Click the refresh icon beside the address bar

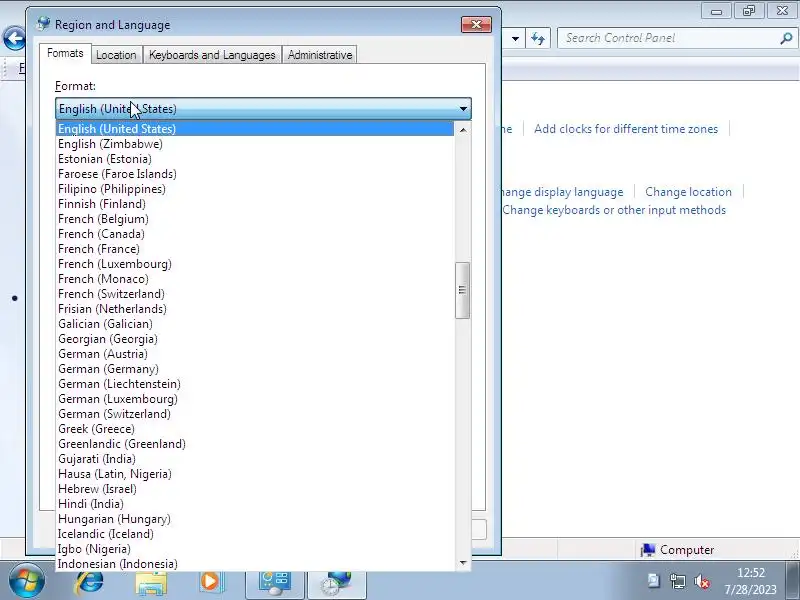538,38
